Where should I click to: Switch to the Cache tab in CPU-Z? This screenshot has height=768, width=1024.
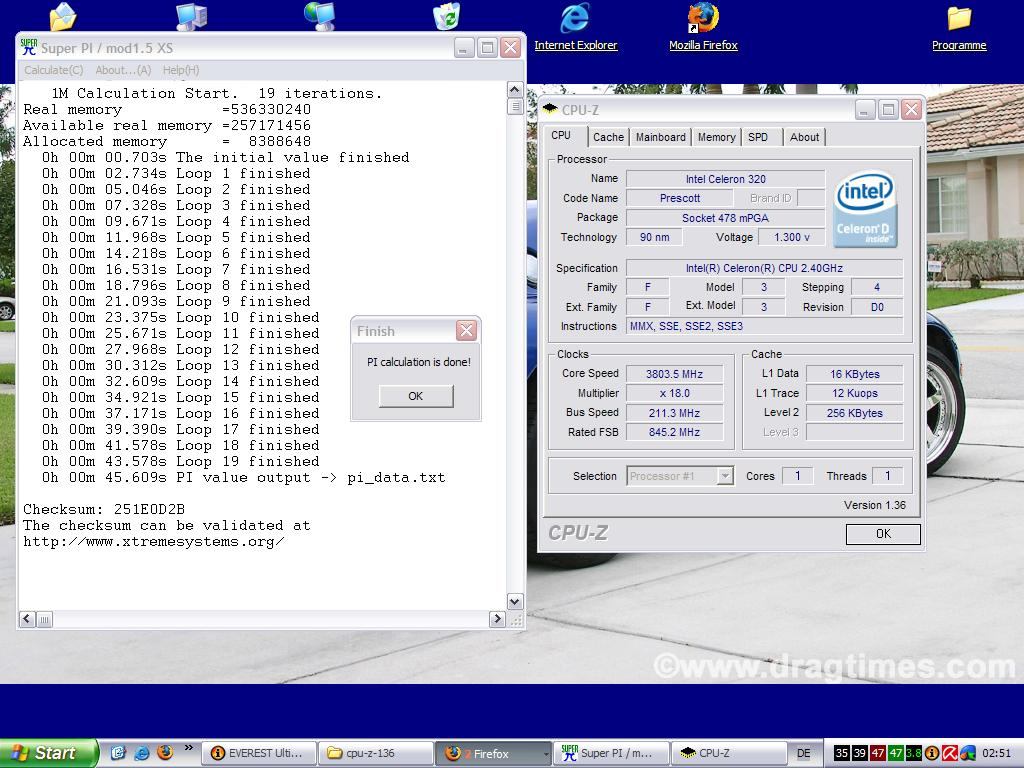608,137
